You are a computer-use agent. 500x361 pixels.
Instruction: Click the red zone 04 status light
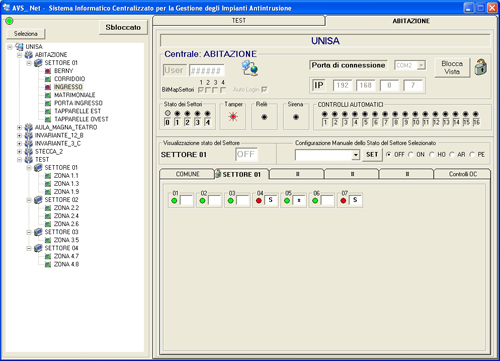(x=259, y=201)
